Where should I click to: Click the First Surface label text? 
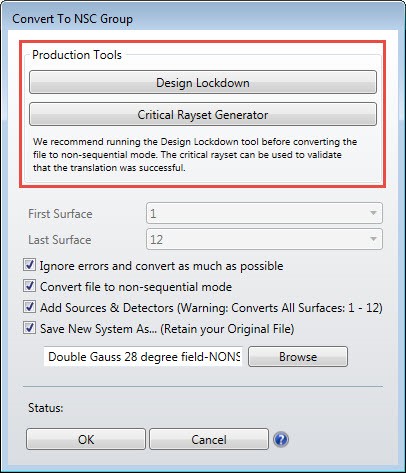[x=60, y=214]
